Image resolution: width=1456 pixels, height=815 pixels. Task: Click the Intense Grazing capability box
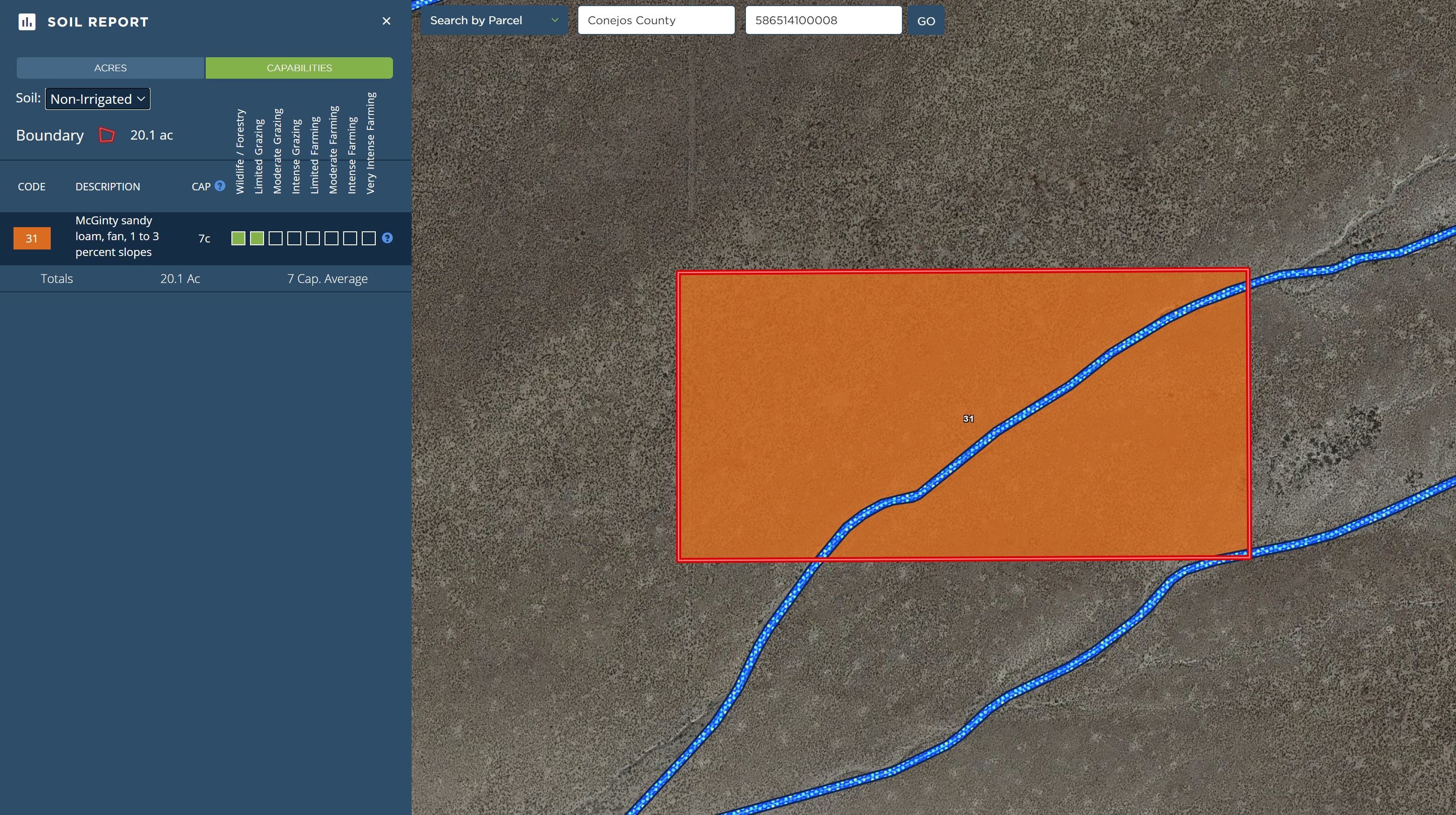pos(294,238)
